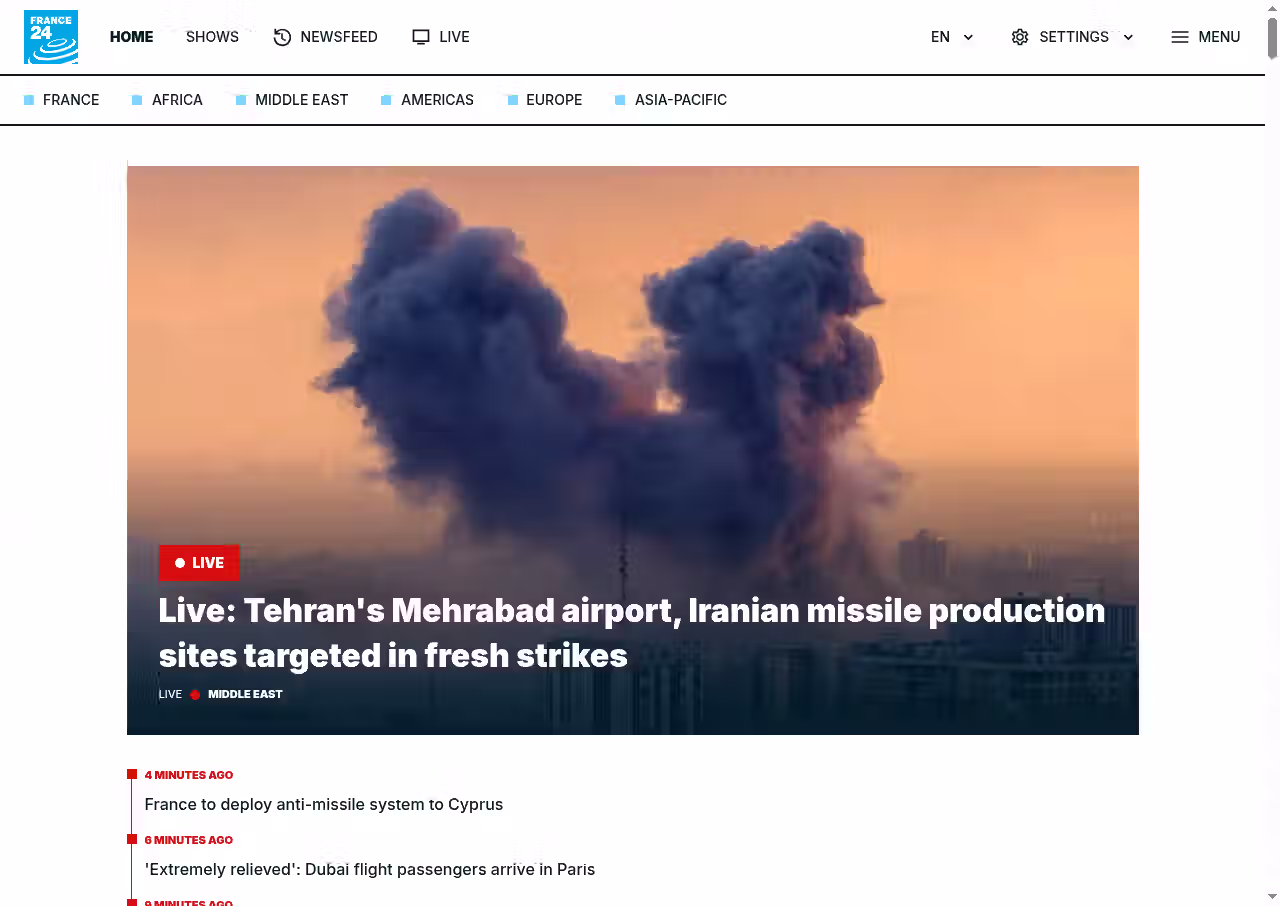
Task: Open the Menu expander label
Action: [1219, 37]
